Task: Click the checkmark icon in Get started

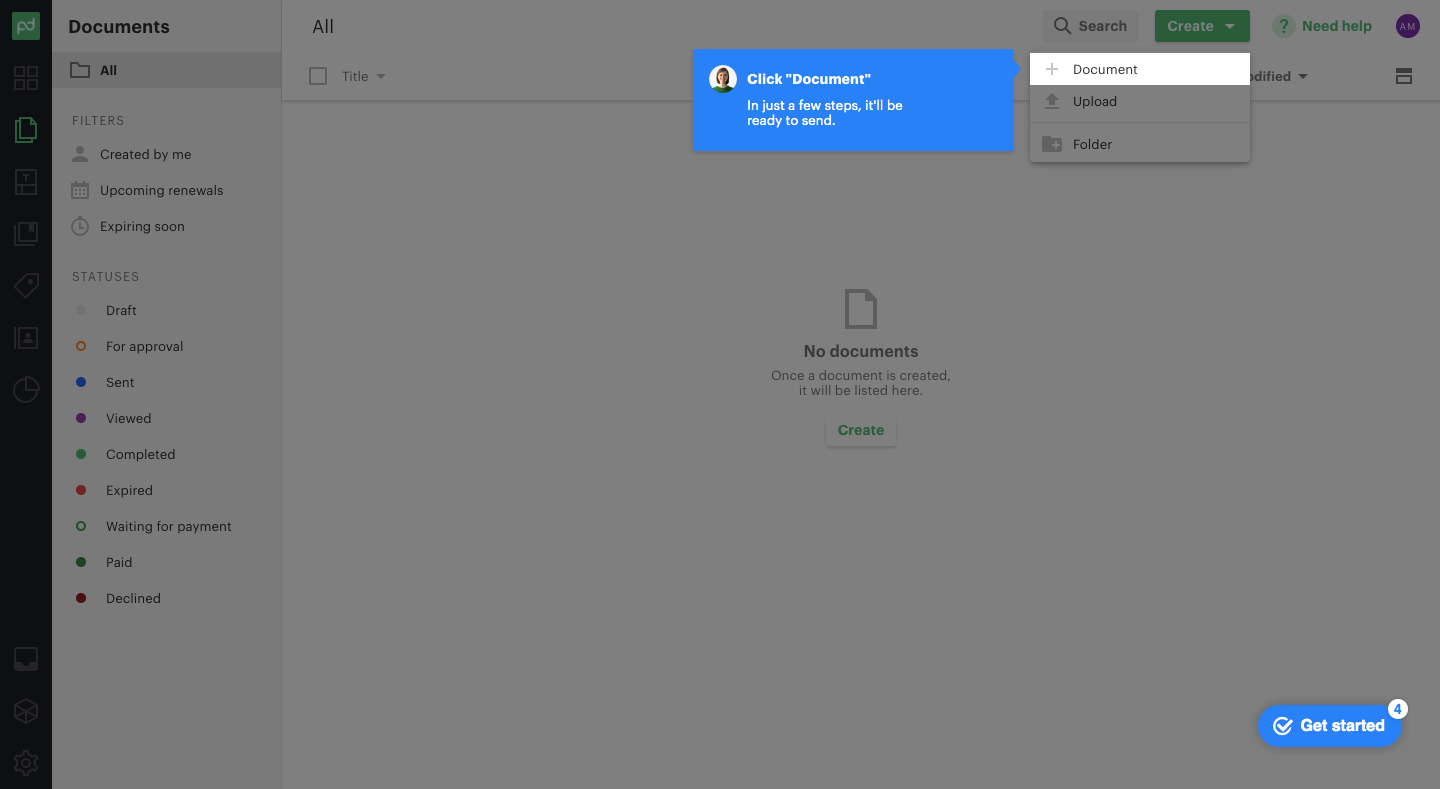Action: pyautogui.click(x=1283, y=726)
